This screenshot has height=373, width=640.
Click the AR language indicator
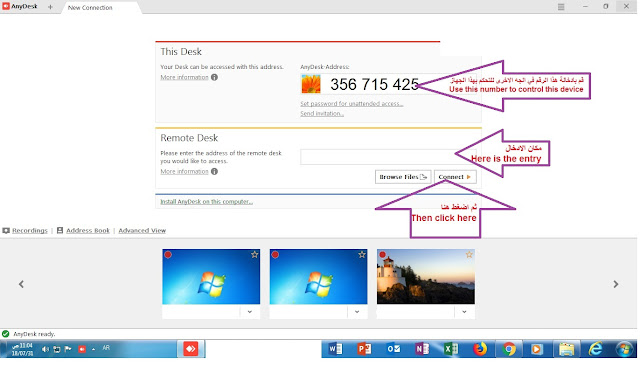(x=106, y=348)
